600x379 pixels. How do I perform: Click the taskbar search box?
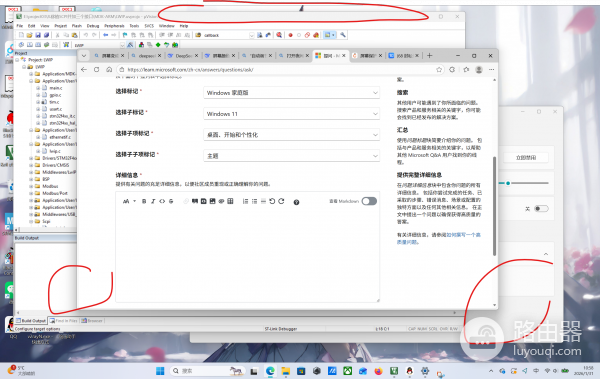pyautogui.click(x=207, y=371)
